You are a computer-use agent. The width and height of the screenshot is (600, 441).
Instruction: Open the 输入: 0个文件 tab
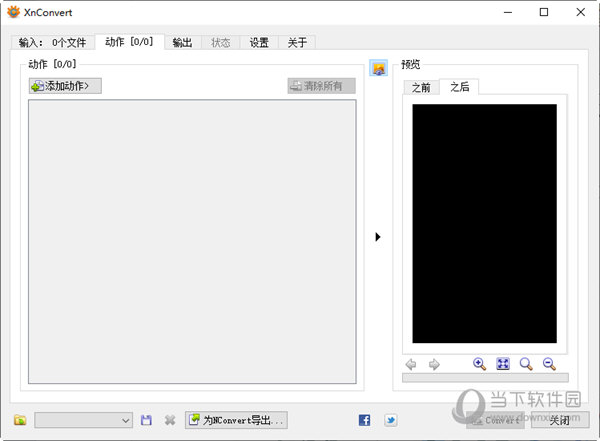point(52,42)
